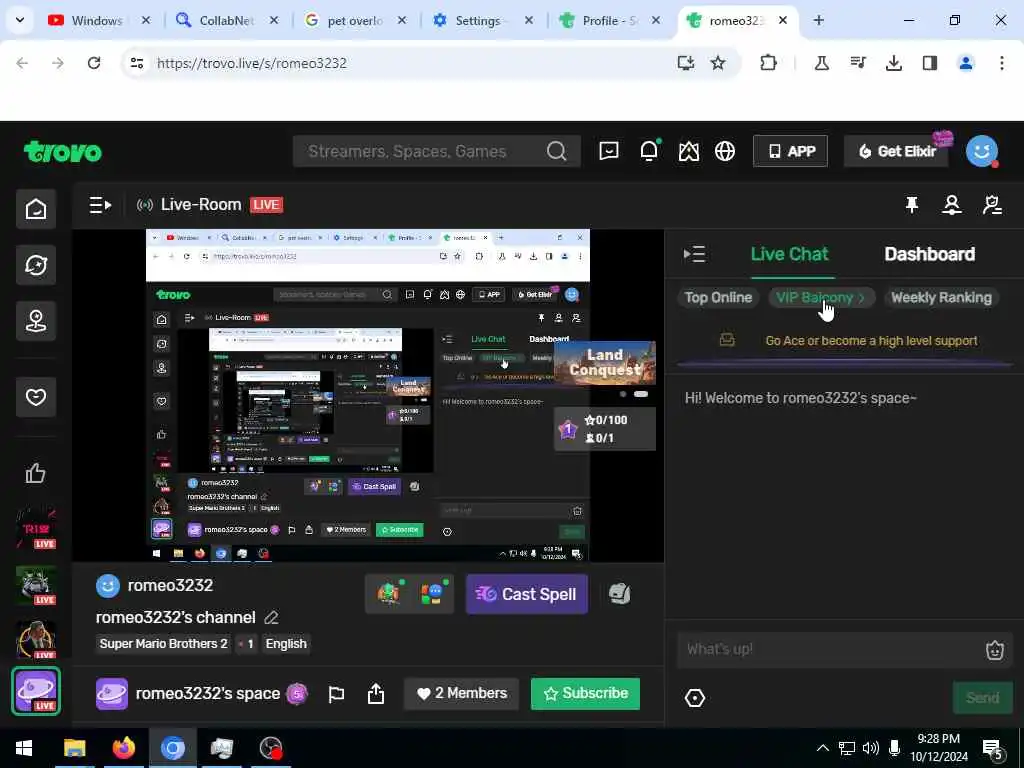This screenshot has height=768, width=1024.
Task: Show hidden system tray icons
Action: (823, 748)
